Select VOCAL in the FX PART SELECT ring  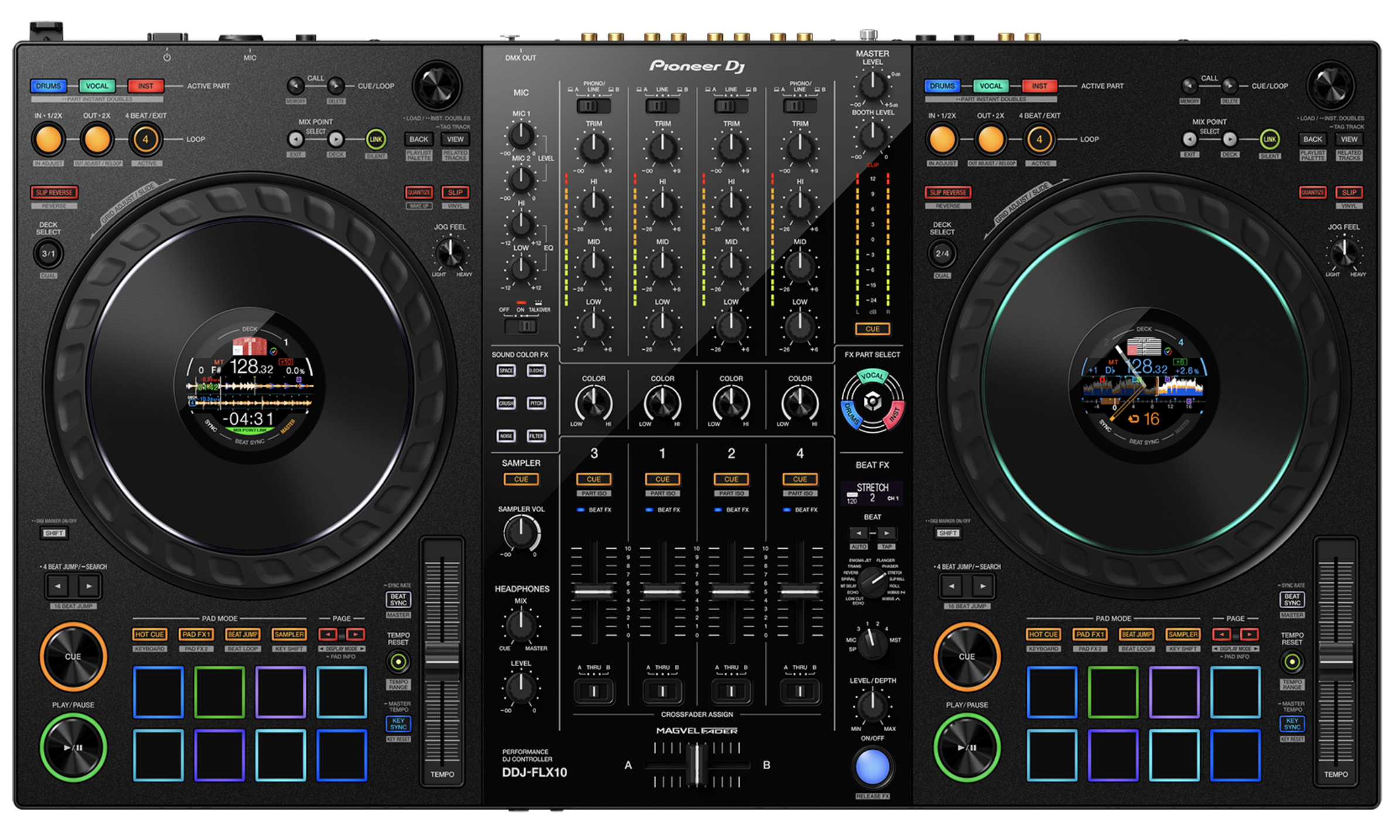[872, 375]
